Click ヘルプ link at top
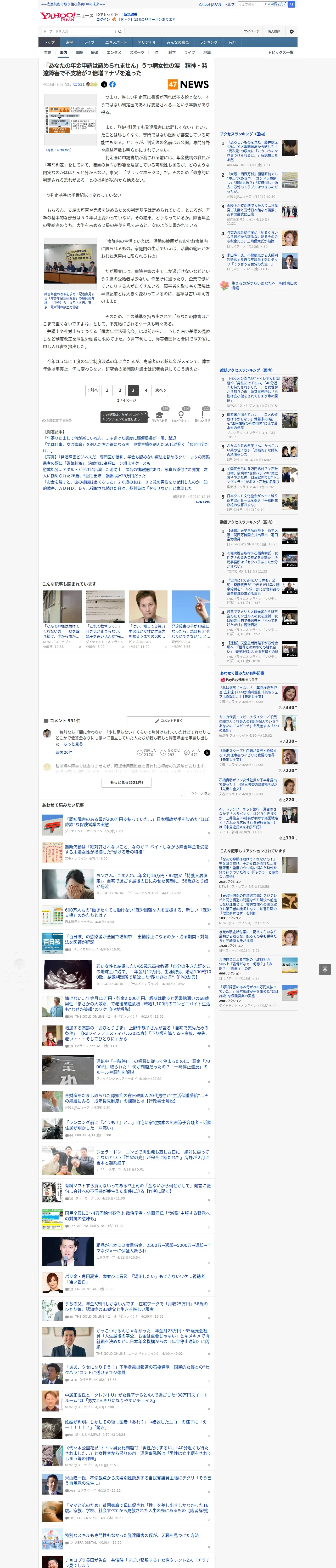The height and width of the screenshot is (1568, 336). (229, 4)
